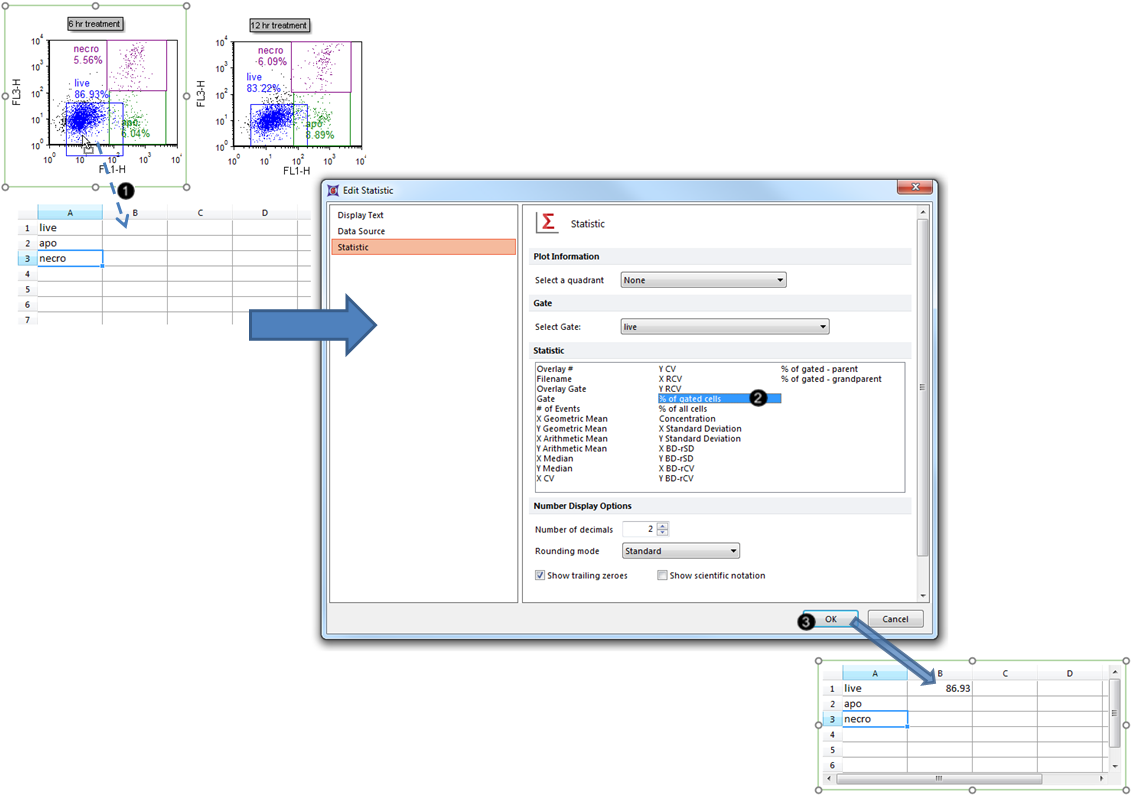Switch to the Display Text category
This screenshot has height=796, width=1132.
pos(360,215)
